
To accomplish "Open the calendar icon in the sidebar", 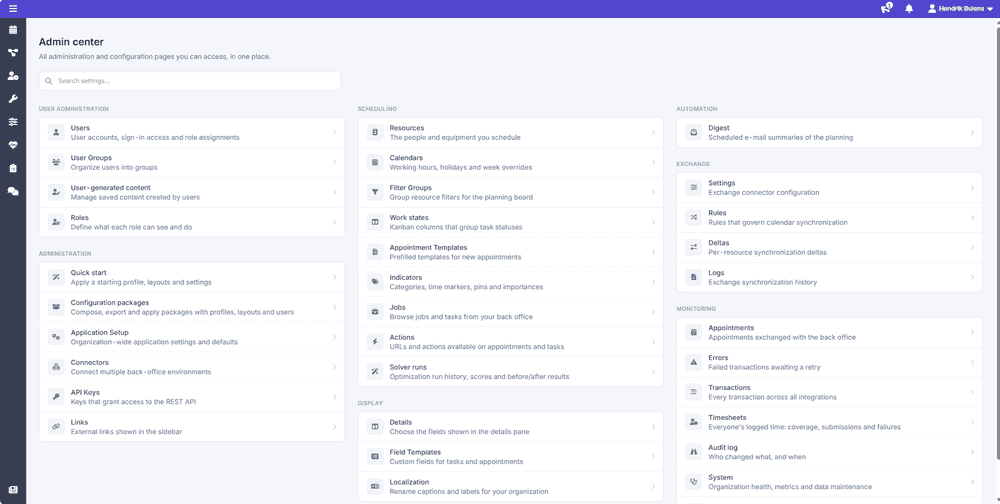I will tap(13, 29).
